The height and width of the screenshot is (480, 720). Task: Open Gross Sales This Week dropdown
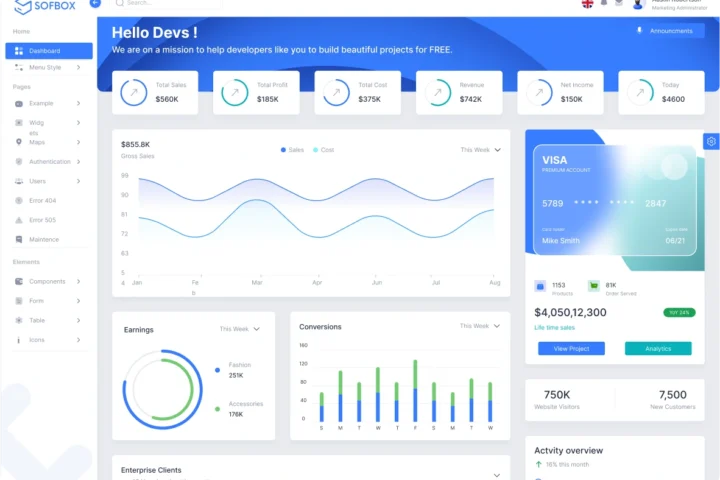tap(480, 150)
